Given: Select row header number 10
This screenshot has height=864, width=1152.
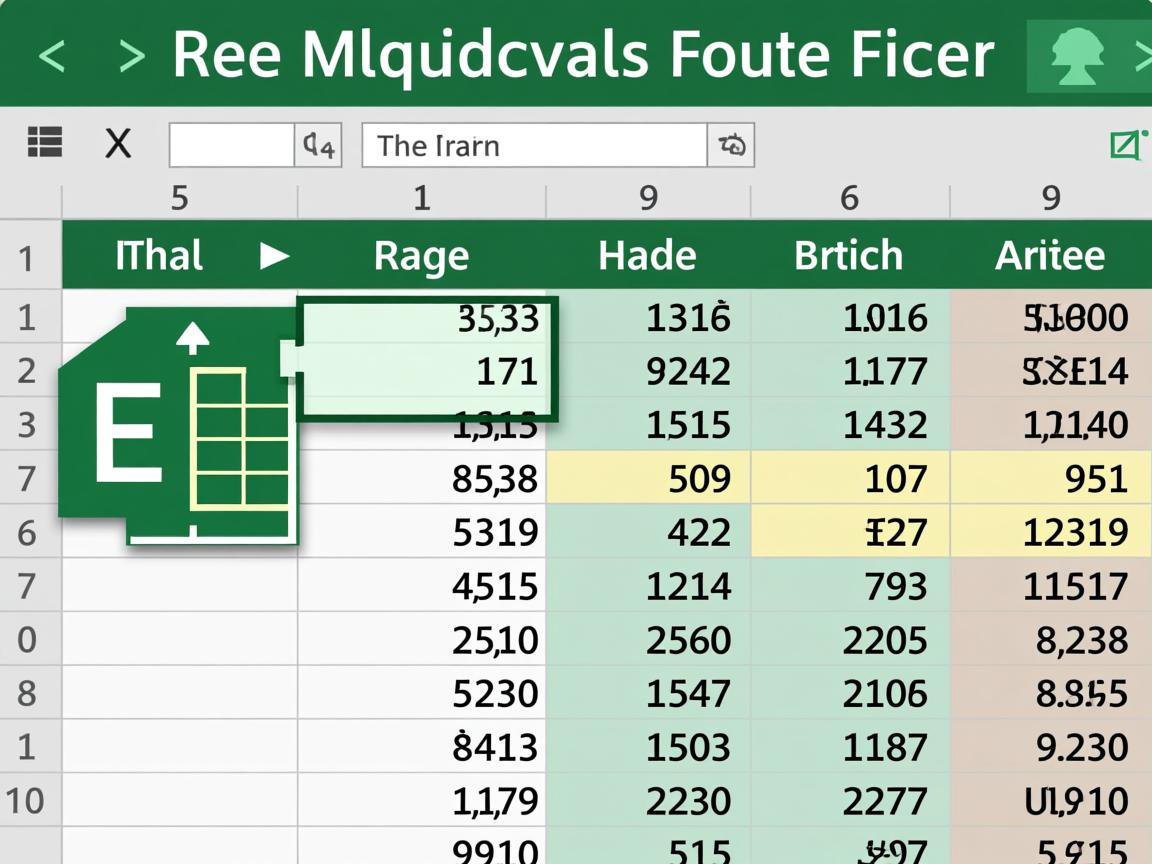Looking at the screenshot, I should click(25, 800).
